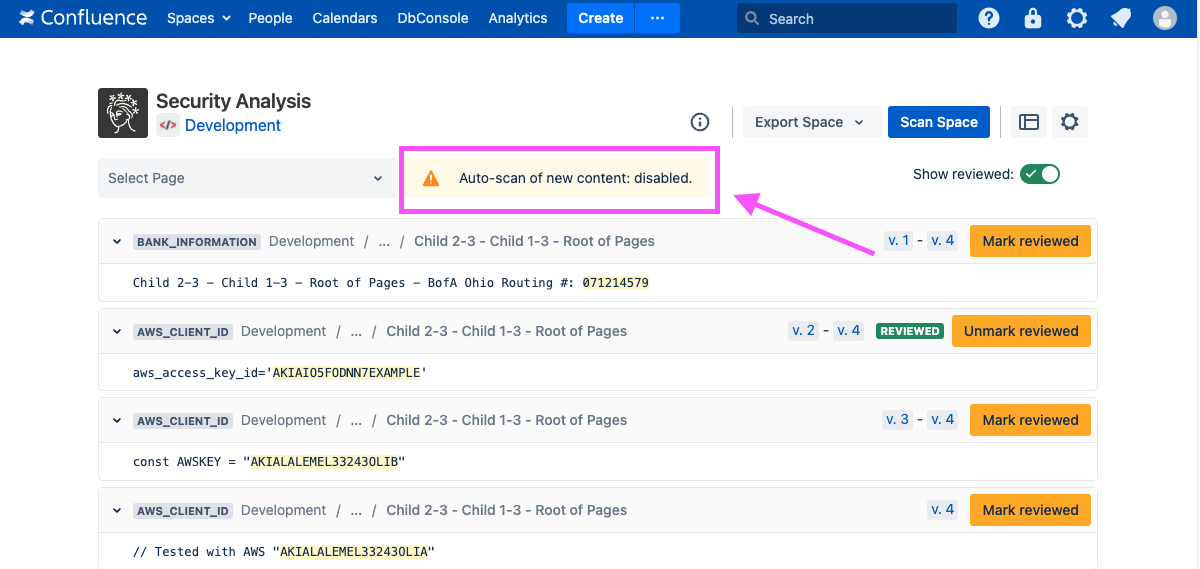Collapse the BANK_INFORMATION finding row

click(x=117, y=242)
